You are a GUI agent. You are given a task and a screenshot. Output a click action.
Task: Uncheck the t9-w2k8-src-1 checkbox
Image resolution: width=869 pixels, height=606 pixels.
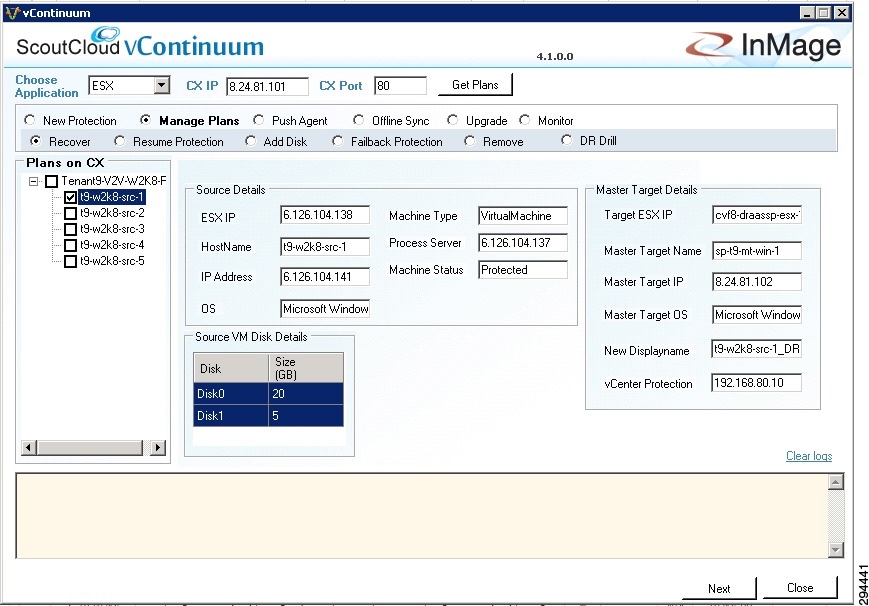coord(70,197)
